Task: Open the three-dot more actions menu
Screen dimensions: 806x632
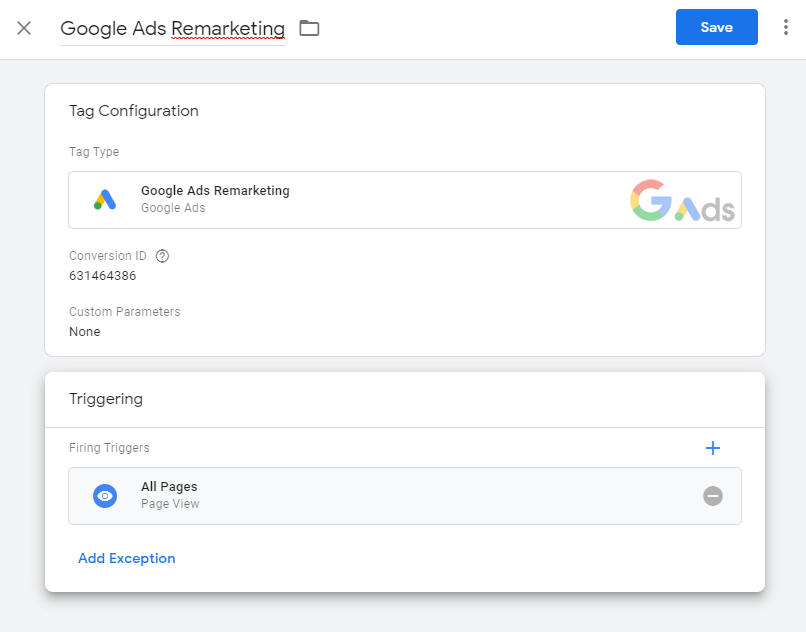Action: click(786, 28)
